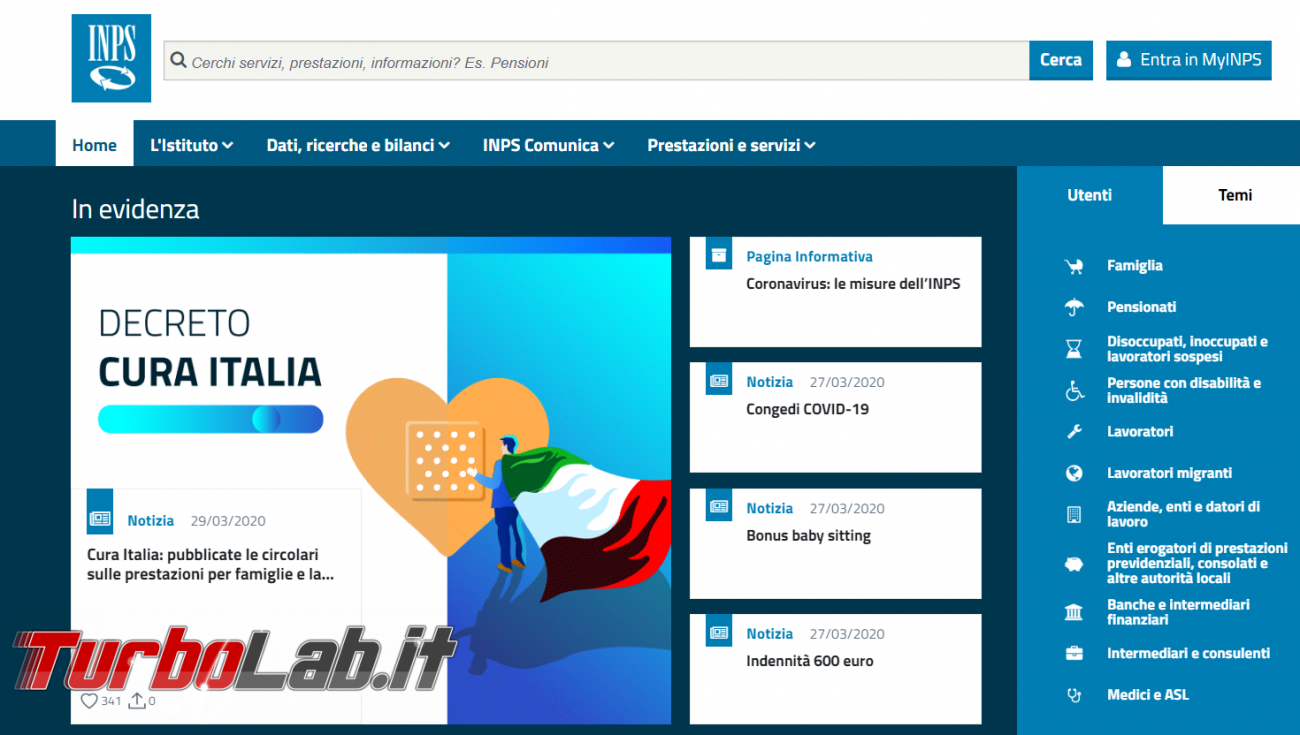Open Intermediari e consulenti category
Viewport: 1300px width, 735px height.
pos(1189,653)
